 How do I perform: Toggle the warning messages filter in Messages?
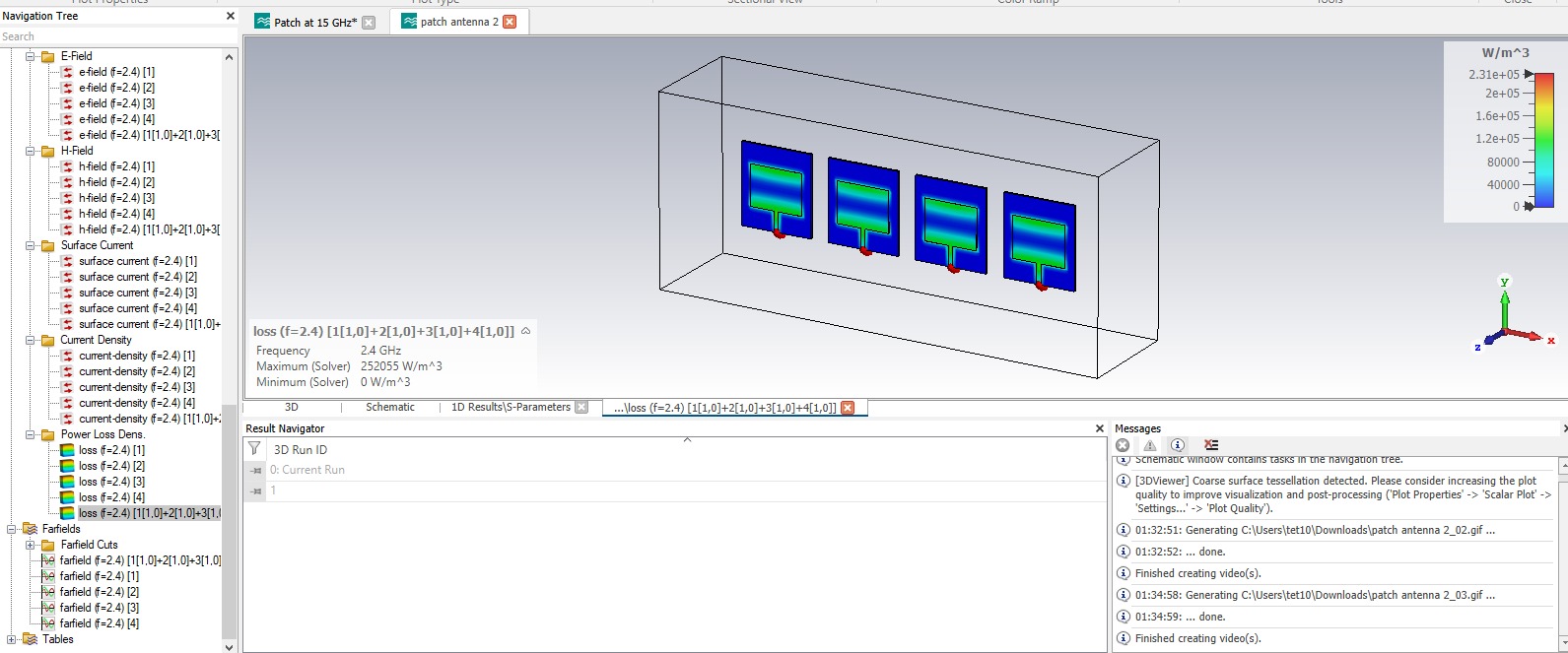(1149, 445)
